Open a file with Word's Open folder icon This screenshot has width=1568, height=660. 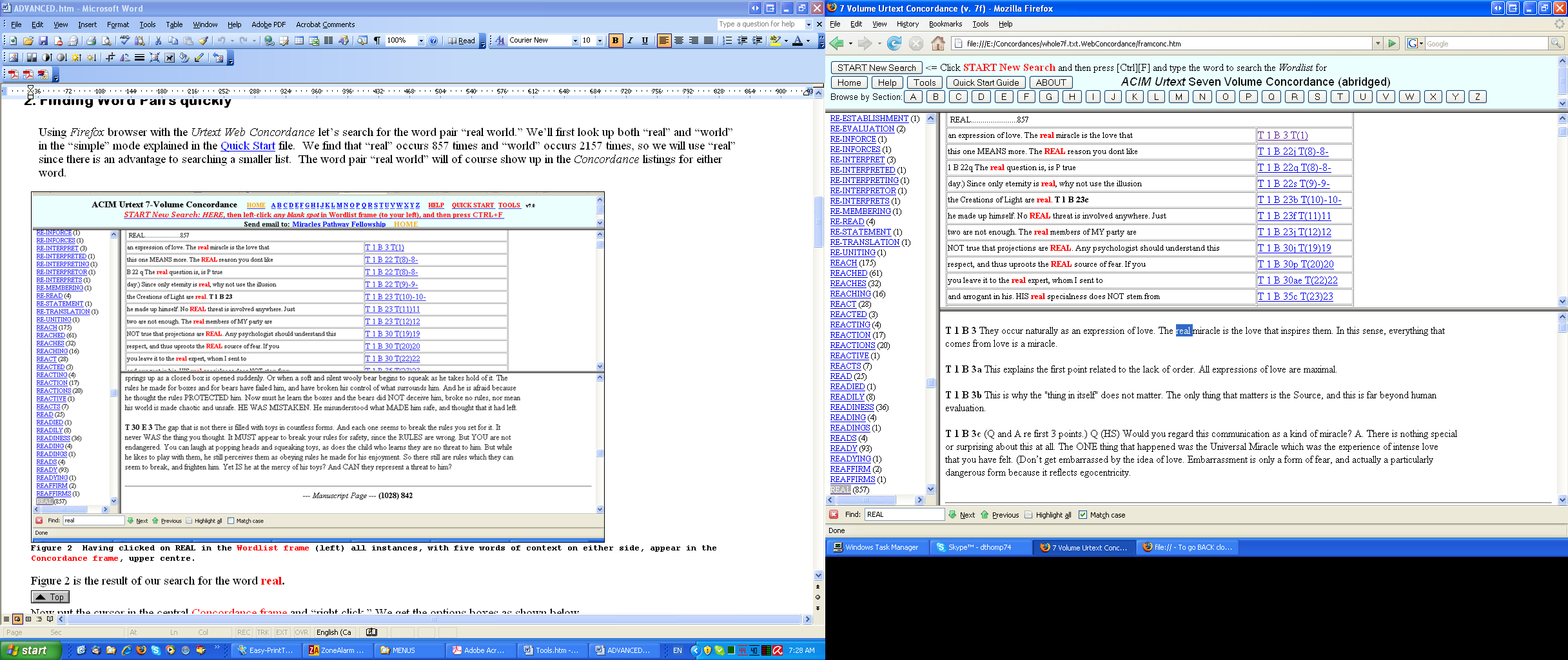click(28, 41)
